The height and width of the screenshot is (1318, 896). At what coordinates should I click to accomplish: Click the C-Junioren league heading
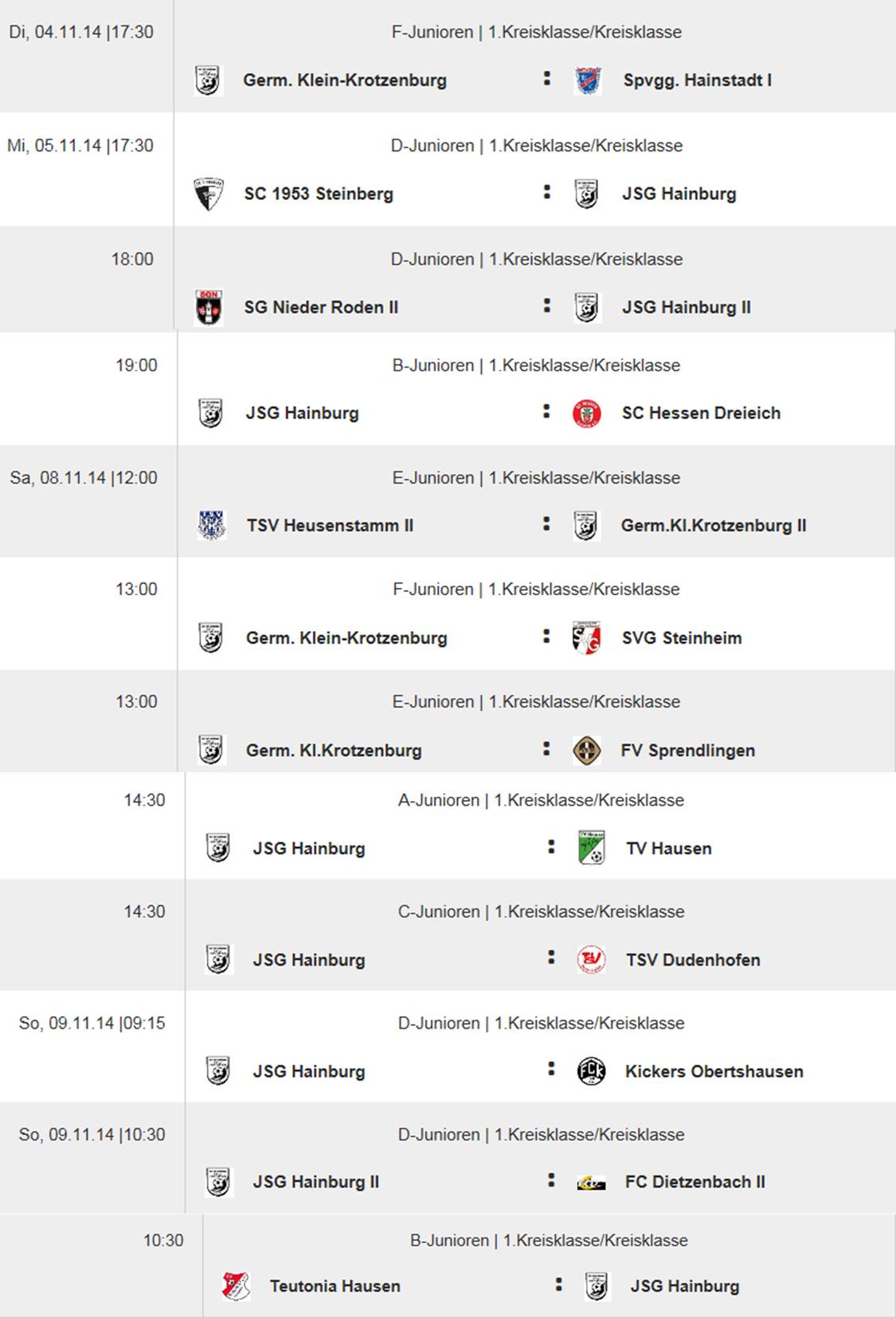coord(541,912)
